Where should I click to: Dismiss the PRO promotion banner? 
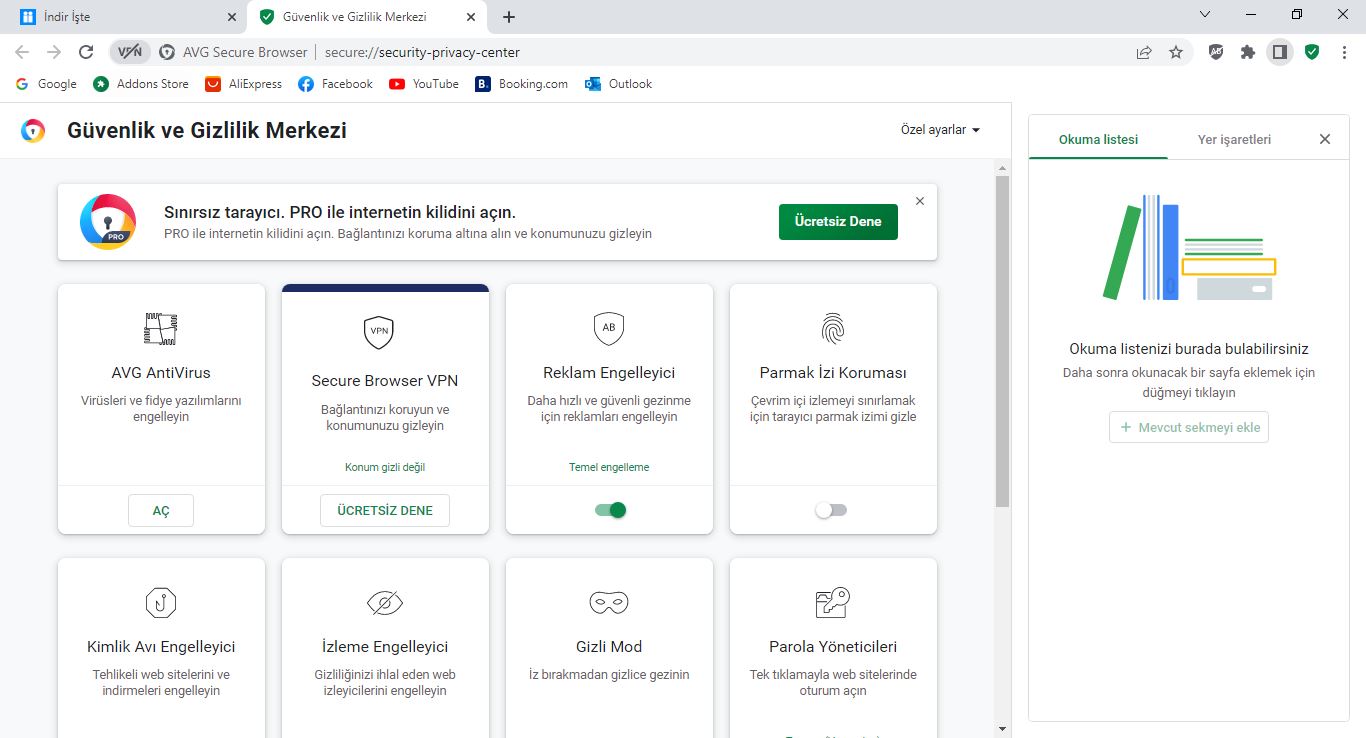tap(920, 201)
